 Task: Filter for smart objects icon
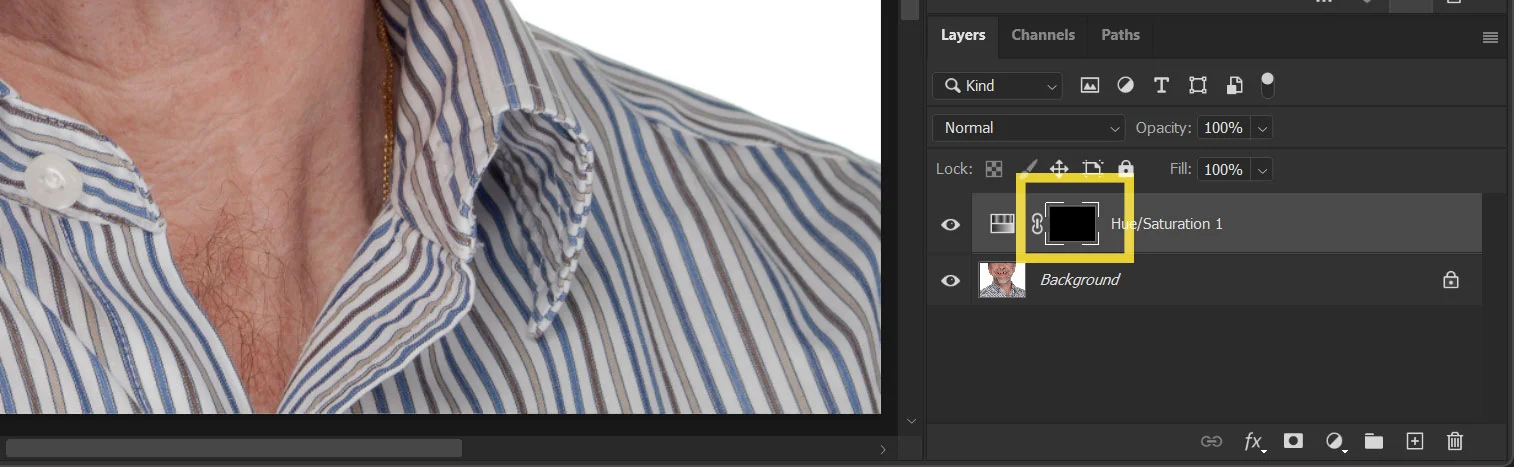(1235, 86)
